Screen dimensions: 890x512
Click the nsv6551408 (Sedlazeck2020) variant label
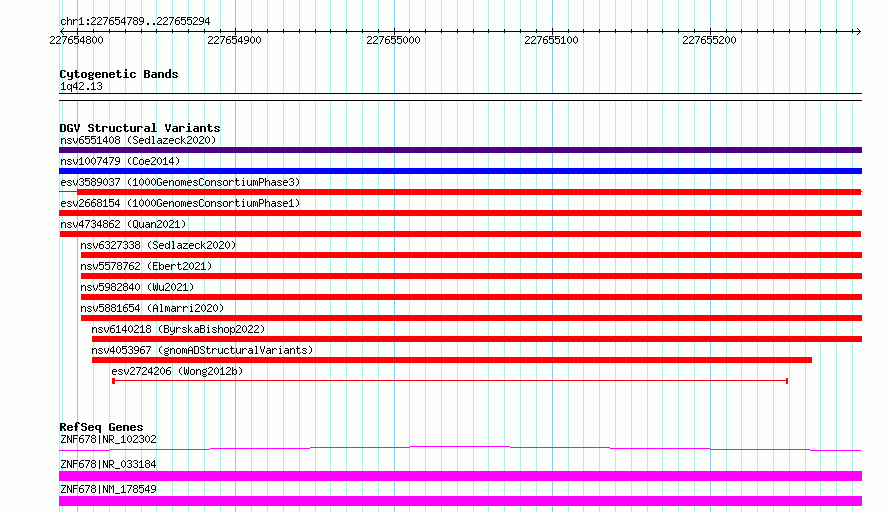(138, 140)
